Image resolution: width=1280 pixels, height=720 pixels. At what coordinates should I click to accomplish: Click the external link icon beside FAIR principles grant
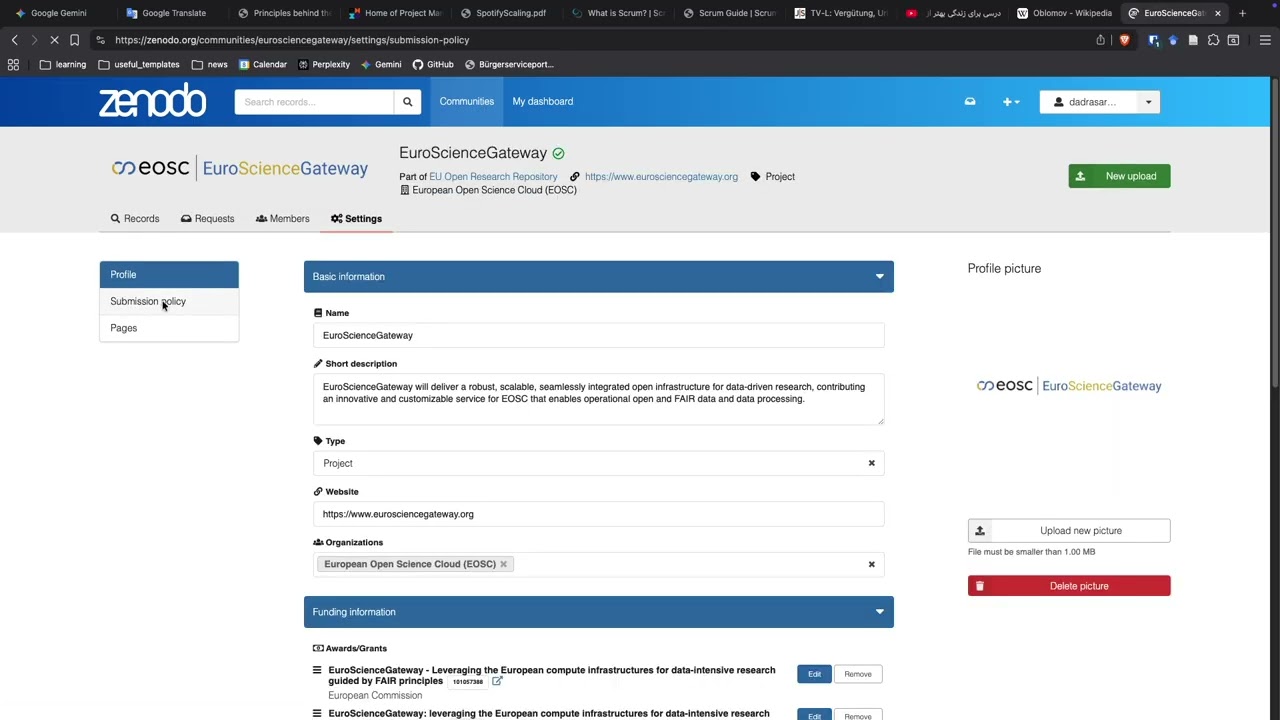[497, 681]
